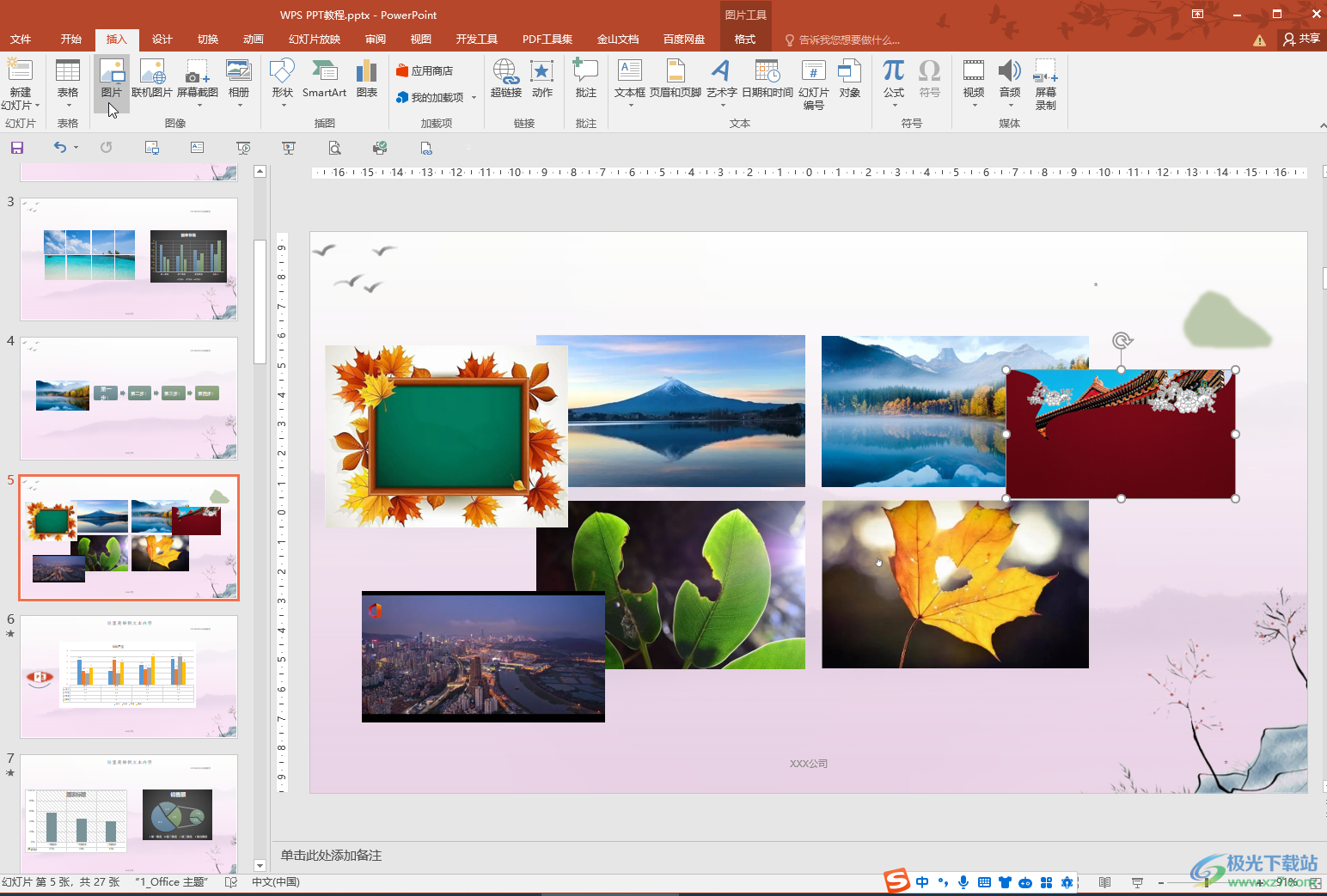Open the 屏幕截图 screenshot tool
This screenshot has height=896, width=1327.
(x=198, y=83)
